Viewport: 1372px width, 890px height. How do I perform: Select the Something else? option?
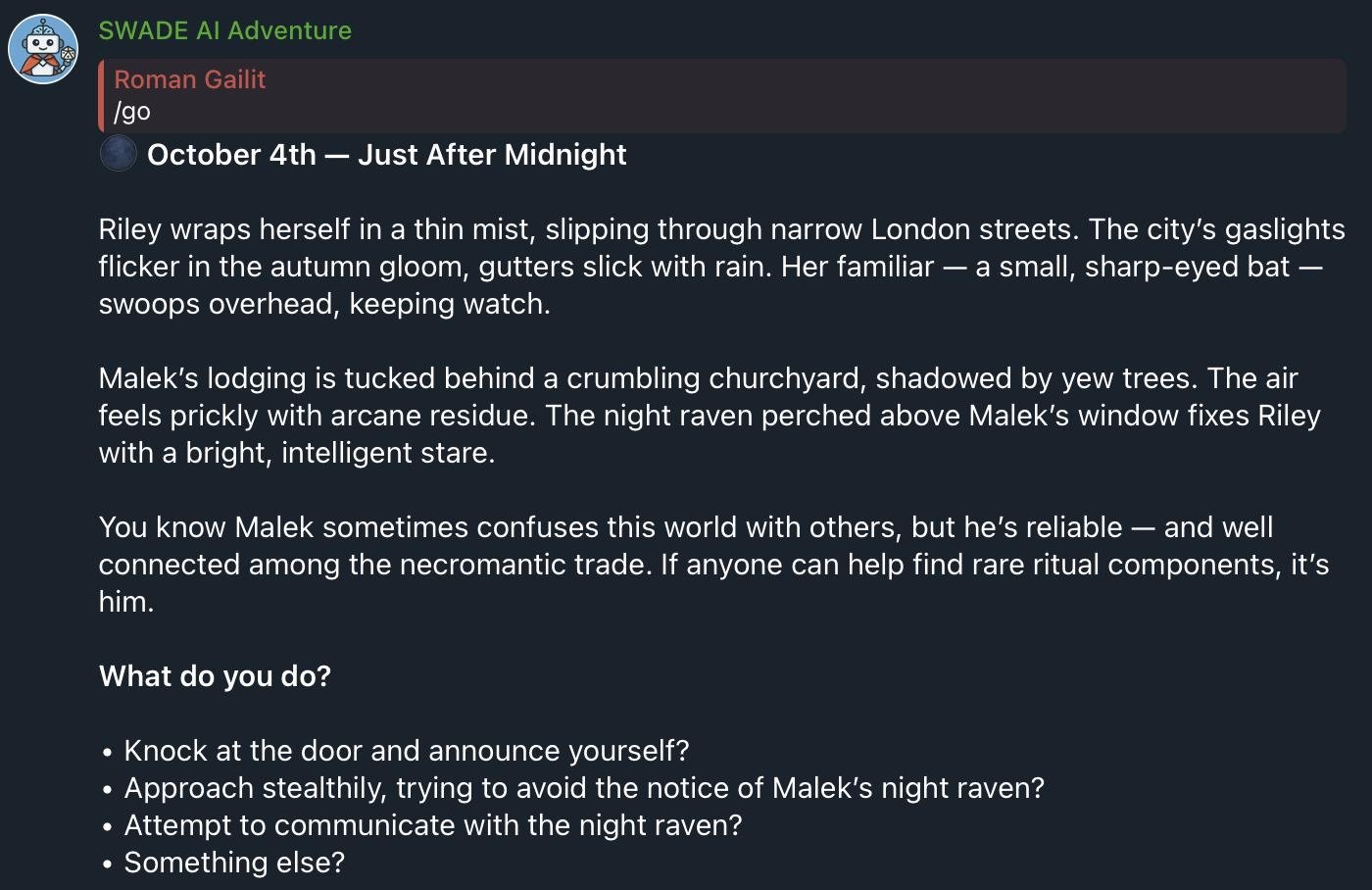point(234,863)
